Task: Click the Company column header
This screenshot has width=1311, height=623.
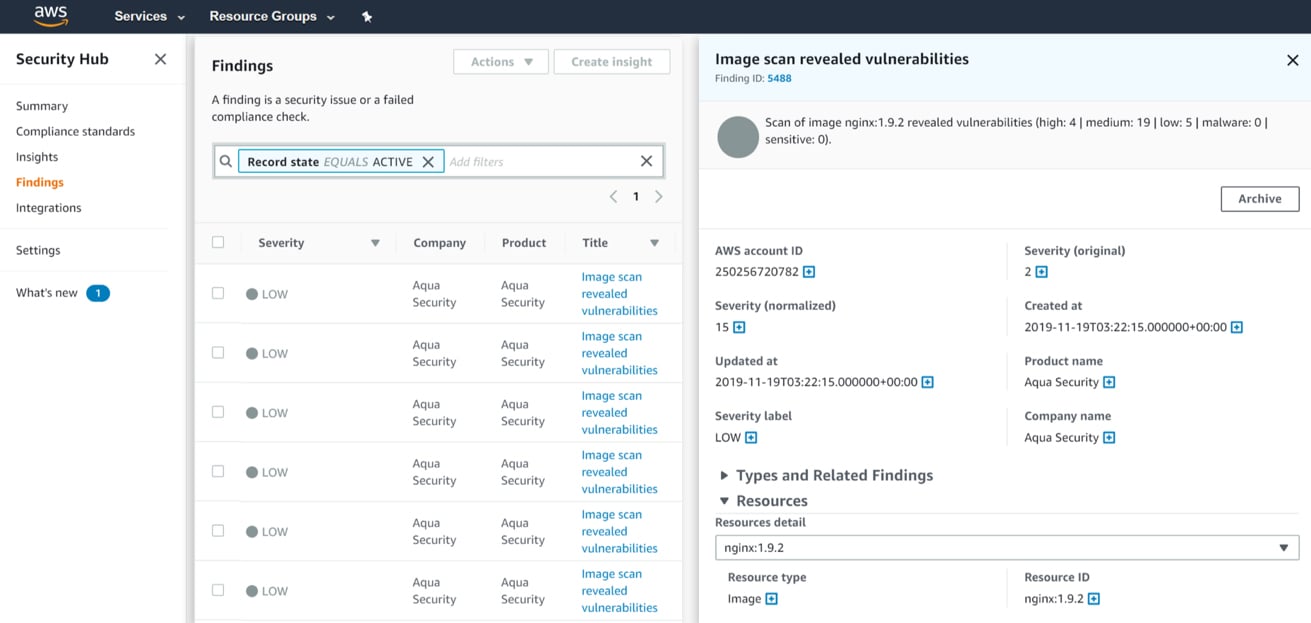Action: click(x=440, y=243)
